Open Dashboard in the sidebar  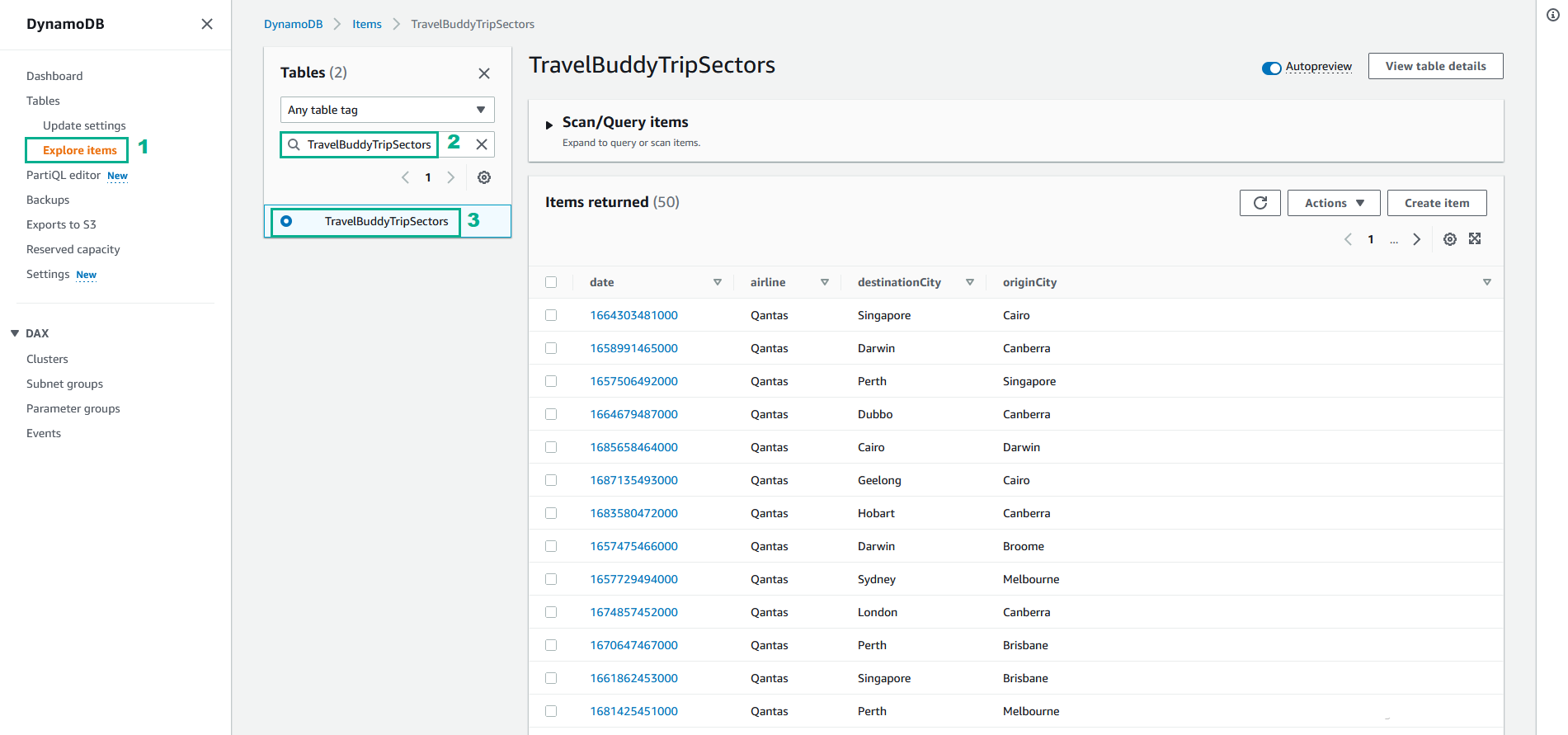[54, 76]
